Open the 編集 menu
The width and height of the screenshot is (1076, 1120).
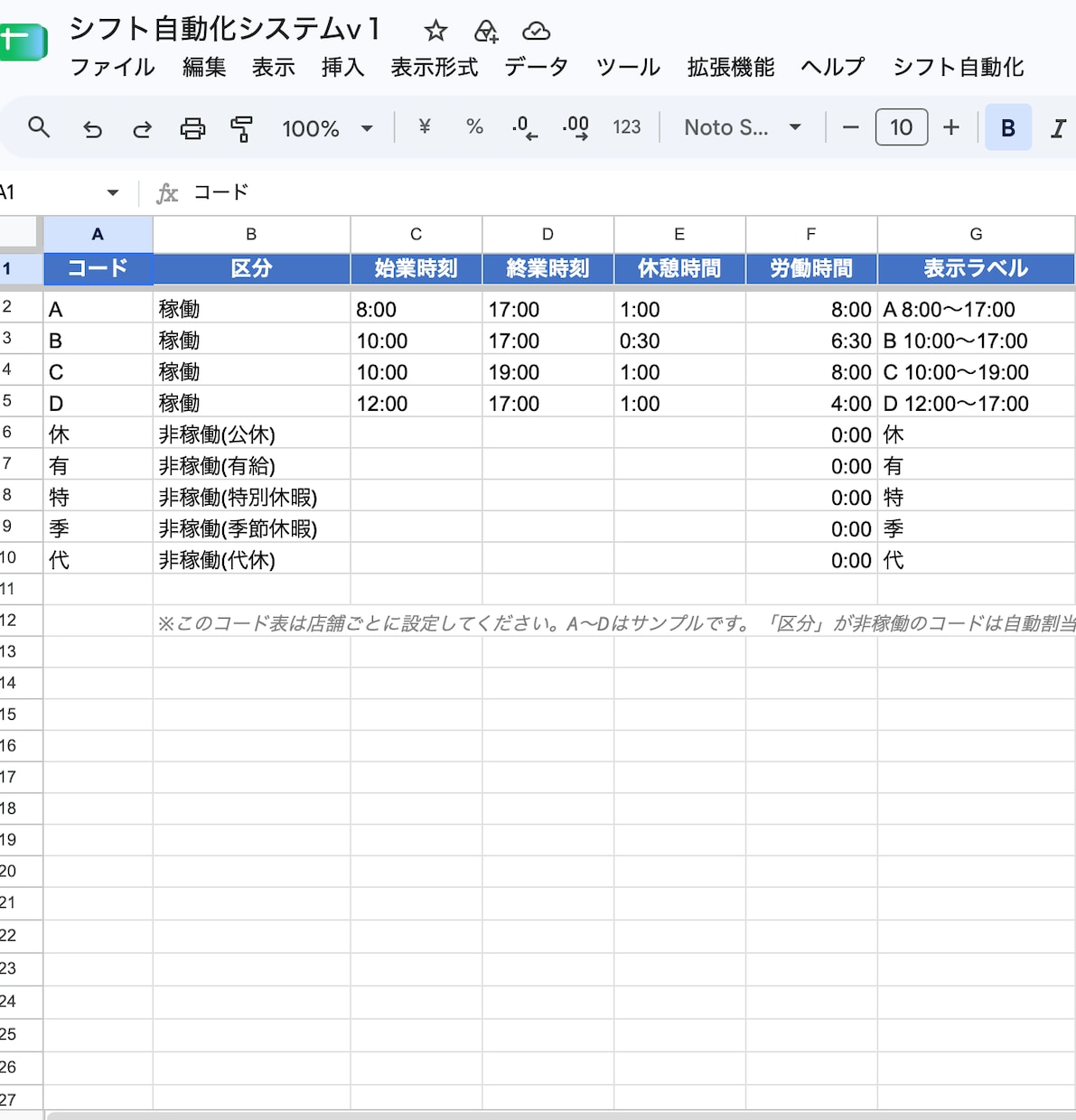coord(204,68)
